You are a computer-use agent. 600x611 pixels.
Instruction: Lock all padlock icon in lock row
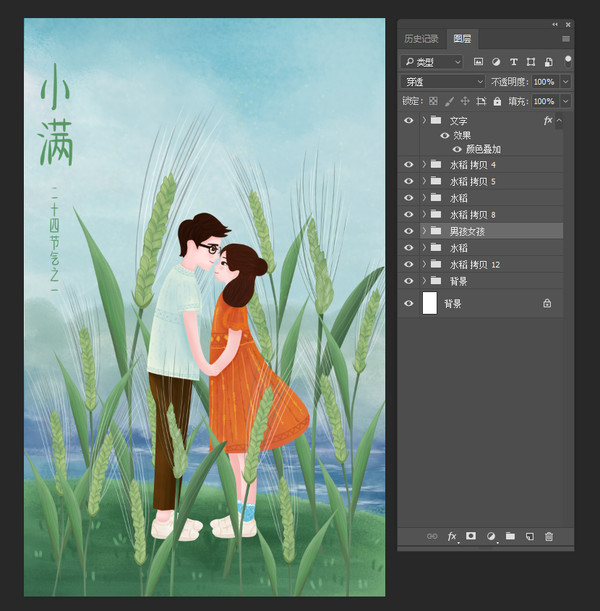(x=497, y=101)
